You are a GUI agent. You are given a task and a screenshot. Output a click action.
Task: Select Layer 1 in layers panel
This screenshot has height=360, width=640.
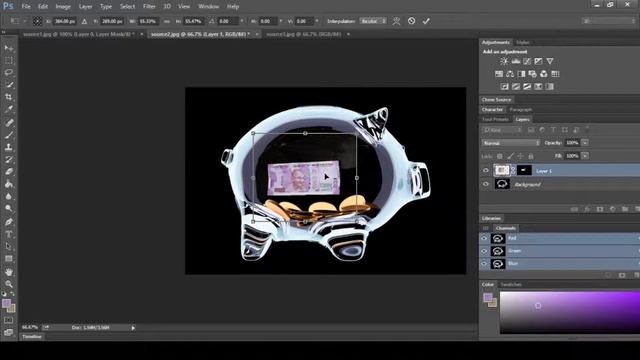click(x=560, y=171)
